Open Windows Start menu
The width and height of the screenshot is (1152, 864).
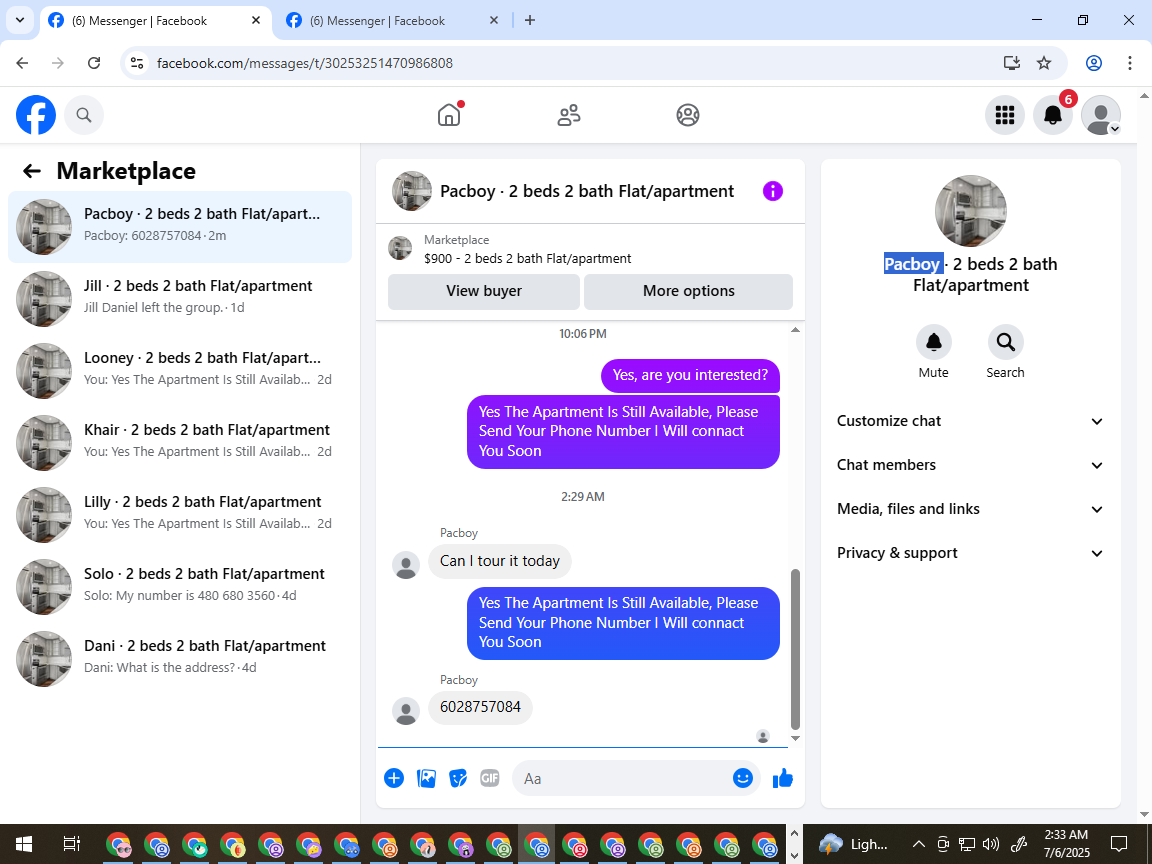pos(24,843)
